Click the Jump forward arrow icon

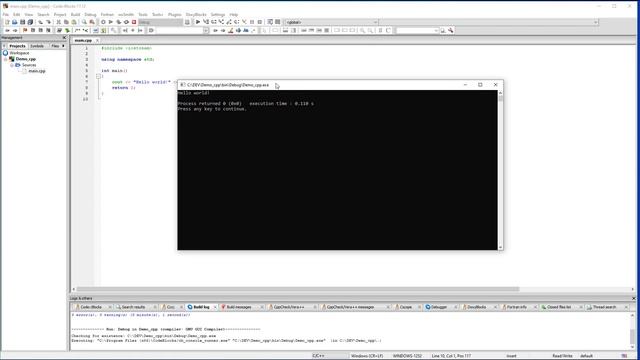click(15, 31)
